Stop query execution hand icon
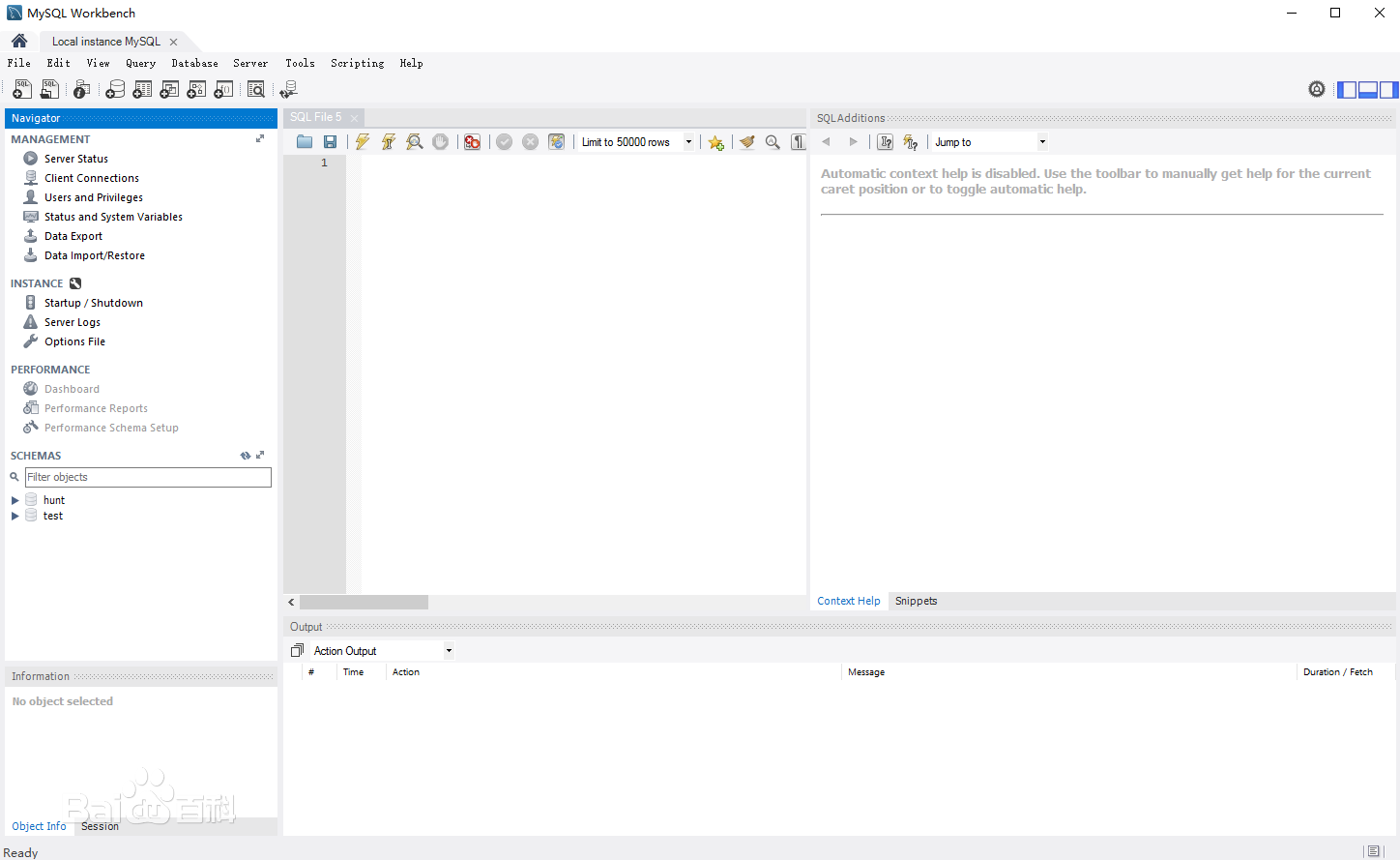Screen dimensions: 1400x860 coord(441,142)
